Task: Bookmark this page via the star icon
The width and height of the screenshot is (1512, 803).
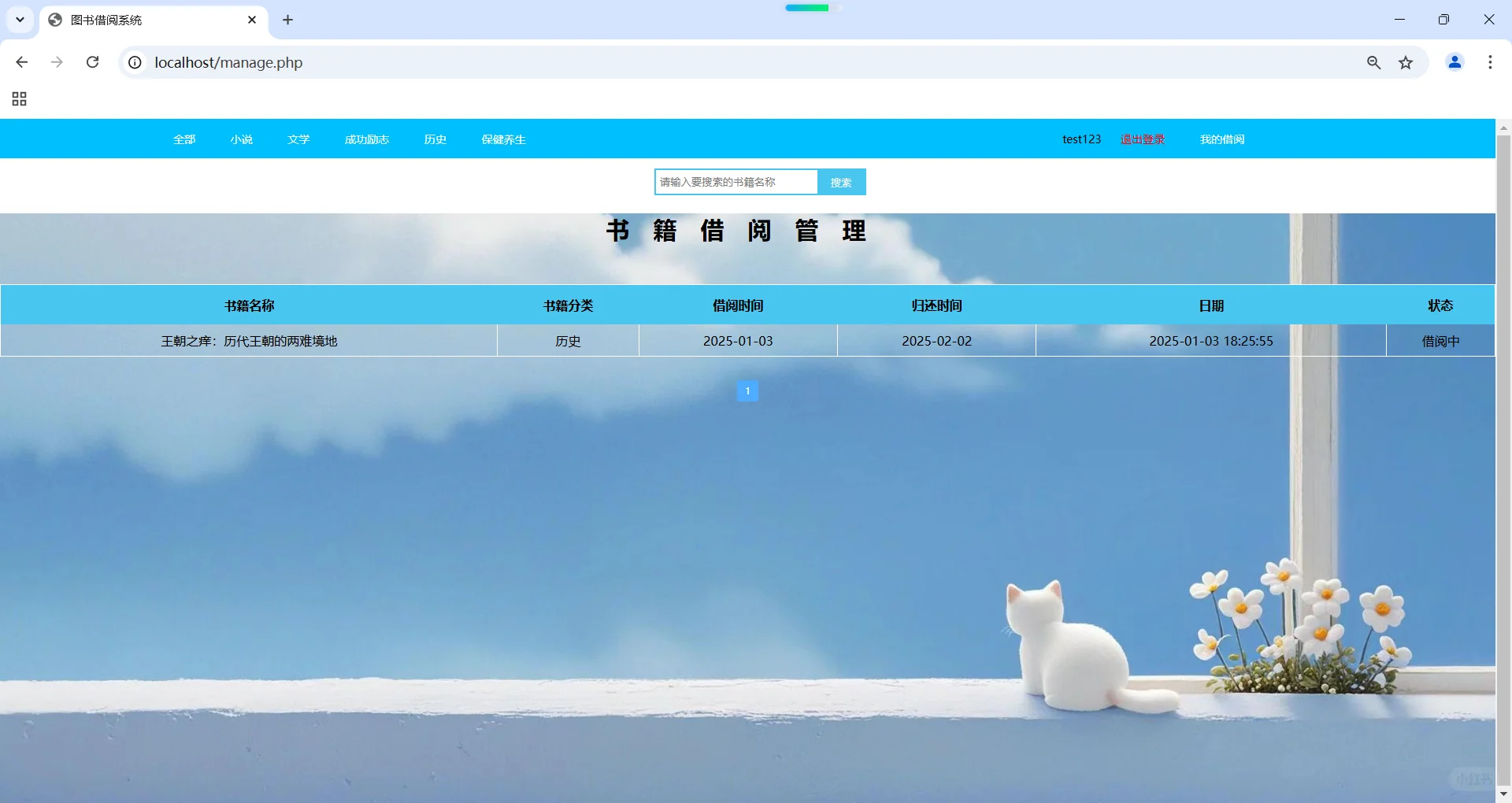Action: click(x=1406, y=62)
